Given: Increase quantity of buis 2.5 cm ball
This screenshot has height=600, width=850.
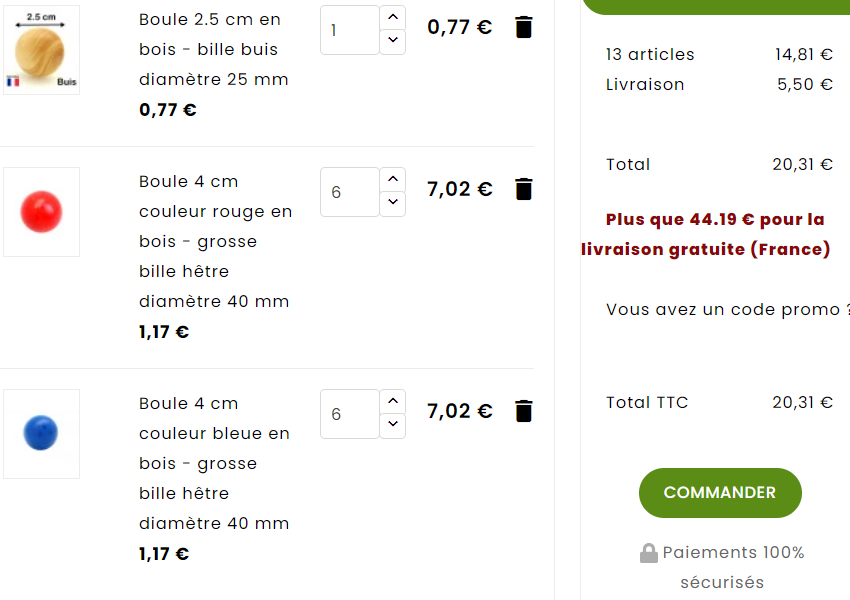Looking at the screenshot, I should (393, 17).
